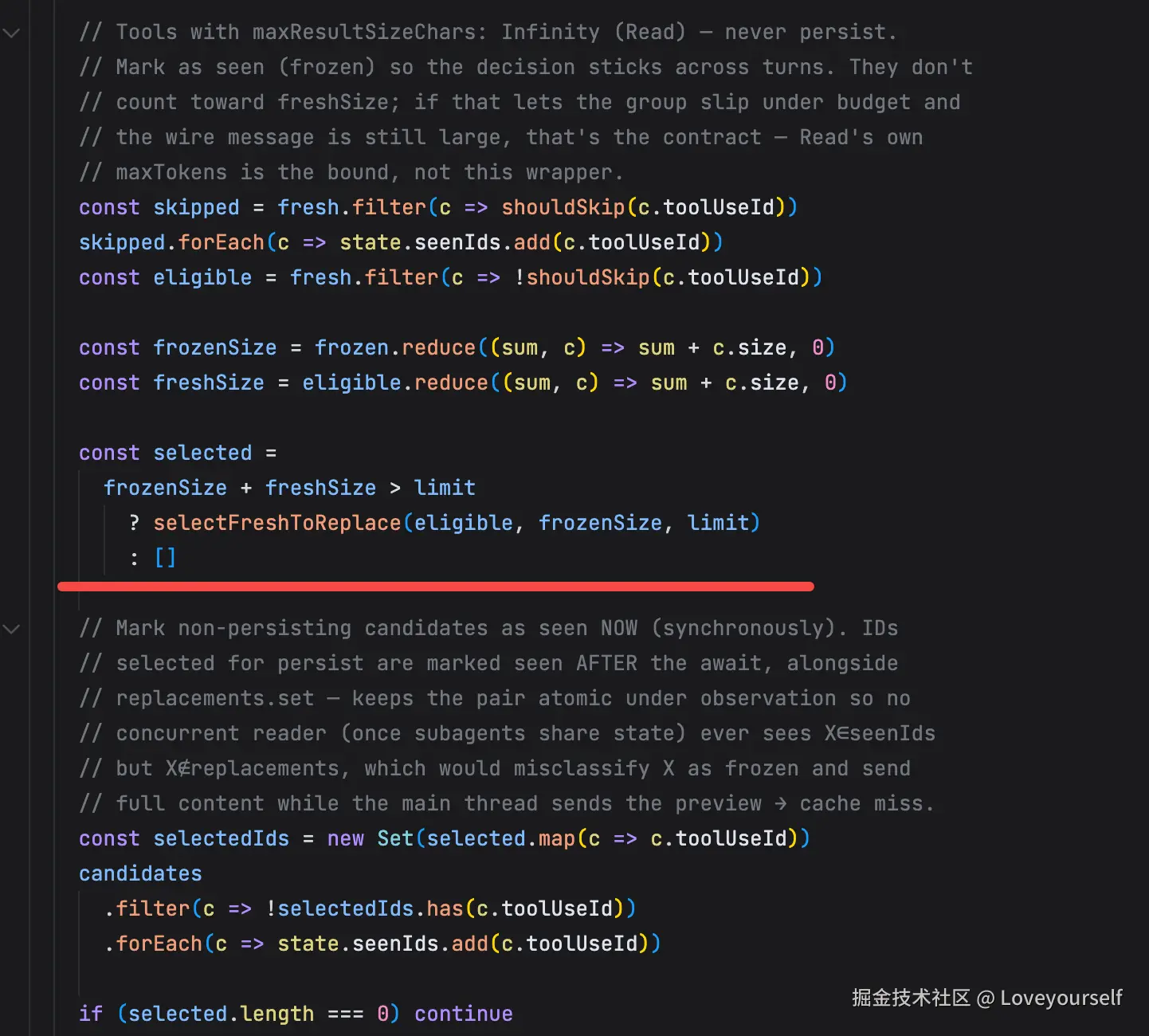Click the candidates identifier line
The image size is (1149, 1036).
pyautogui.click(x=140, y=874)
